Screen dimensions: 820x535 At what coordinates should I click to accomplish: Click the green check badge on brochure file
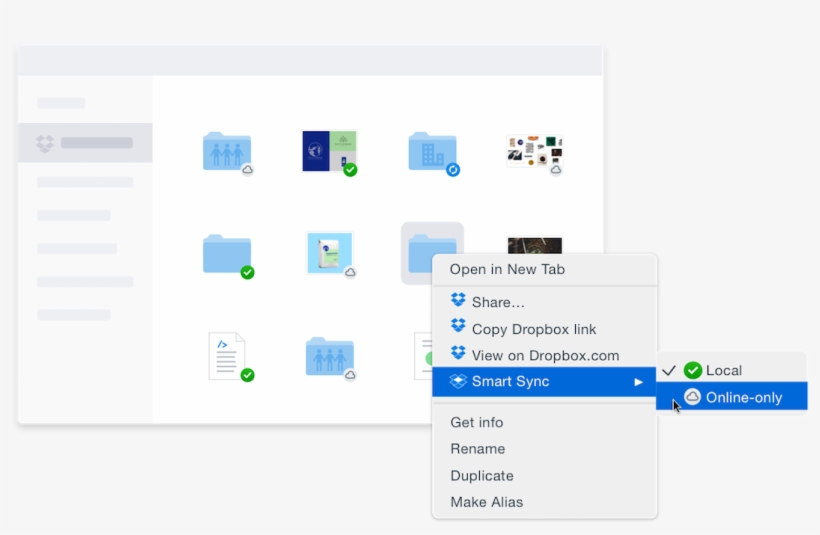[x=350, y=169]
